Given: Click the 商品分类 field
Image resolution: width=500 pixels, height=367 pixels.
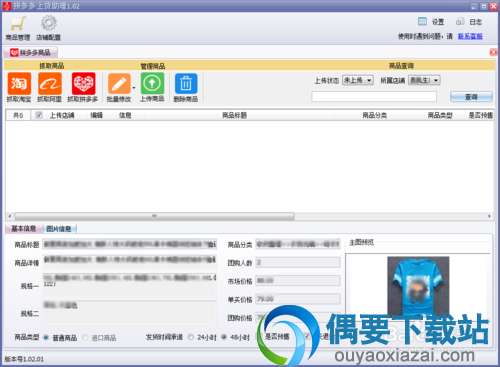Looking at the screenshot, I should (x=298, y=244).
